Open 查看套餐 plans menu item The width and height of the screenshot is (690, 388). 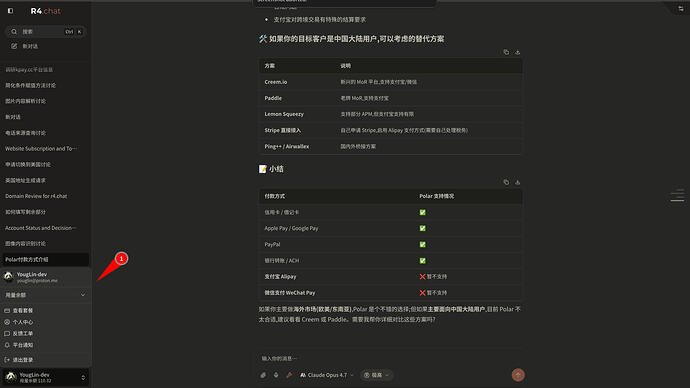click(23, 311)
